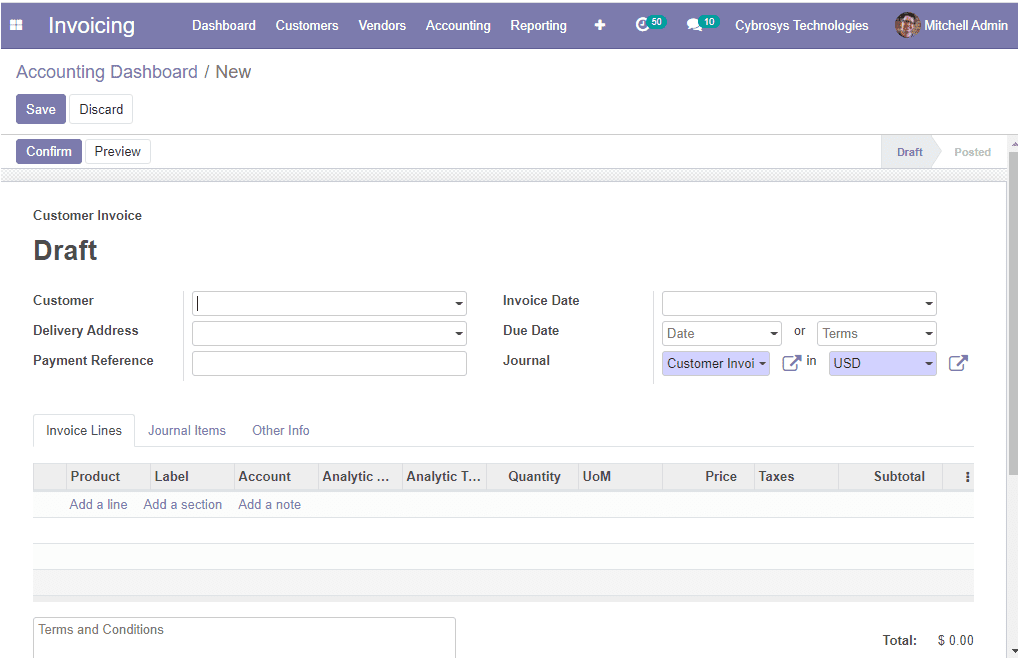This screenshot has height=659, width=1019.
Task: Select the Invoice Lines tab
Action: point(84,430)
